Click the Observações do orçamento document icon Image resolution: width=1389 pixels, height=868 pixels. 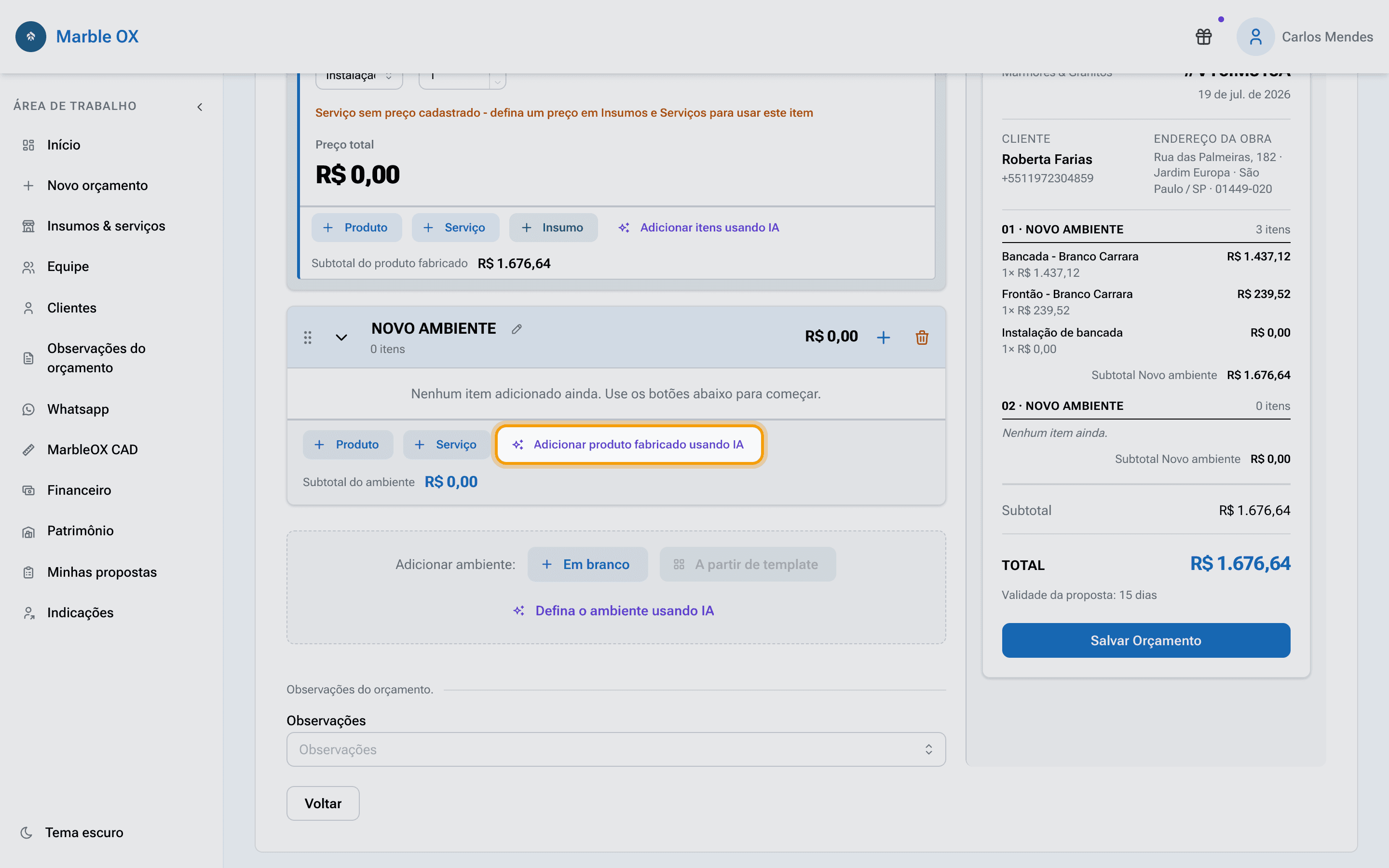pos(28,359)
